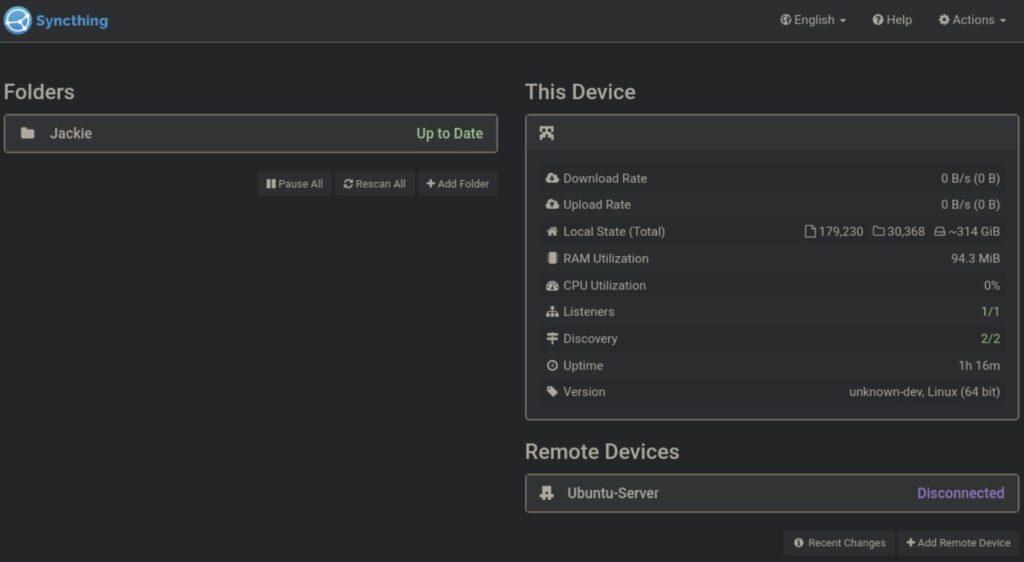Click the Upload Rate value 0 B/s
Screen dimensions: 1024x562
pyautogui.click(x=970, y=204)
